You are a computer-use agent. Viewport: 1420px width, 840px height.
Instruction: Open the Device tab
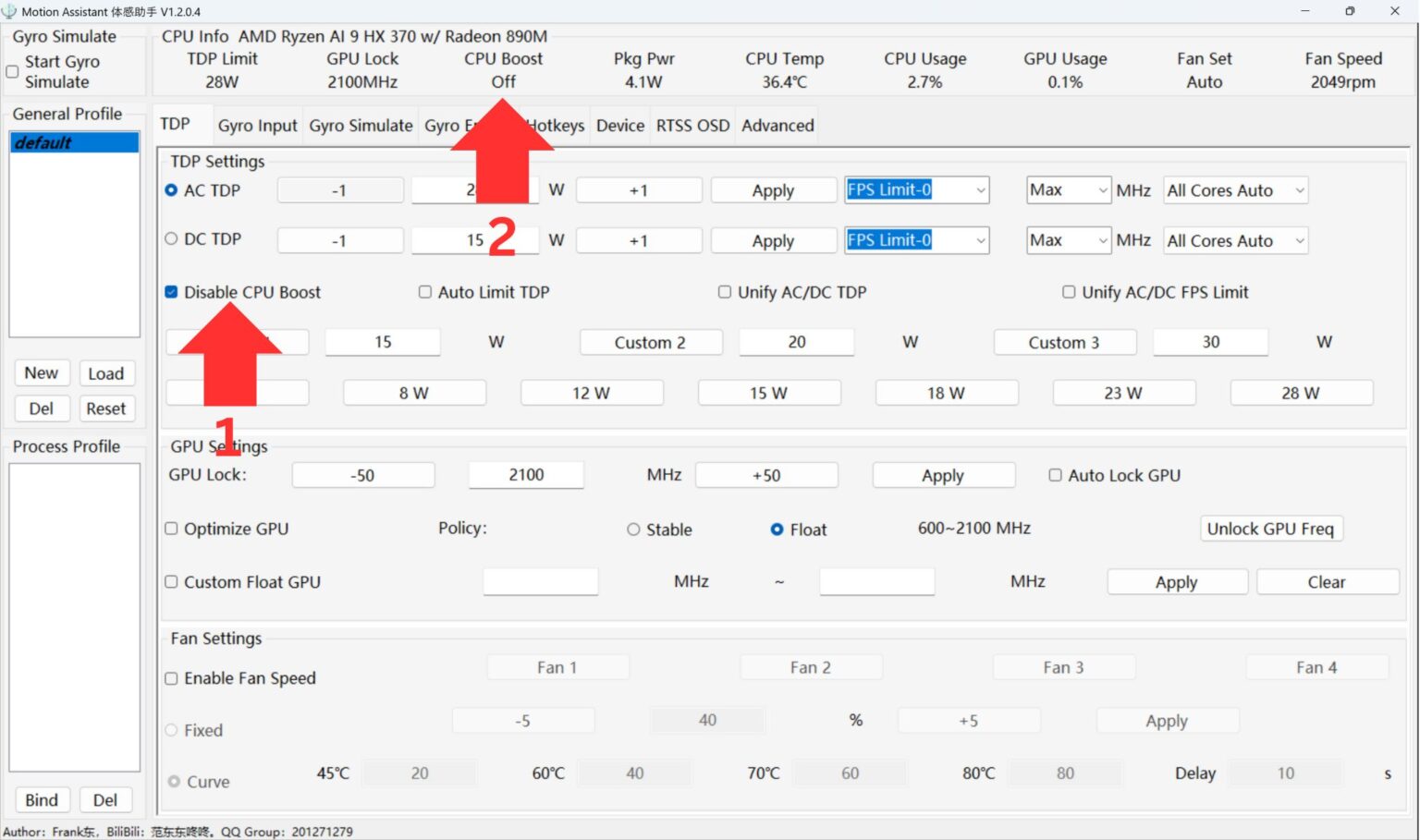(619, 126)
